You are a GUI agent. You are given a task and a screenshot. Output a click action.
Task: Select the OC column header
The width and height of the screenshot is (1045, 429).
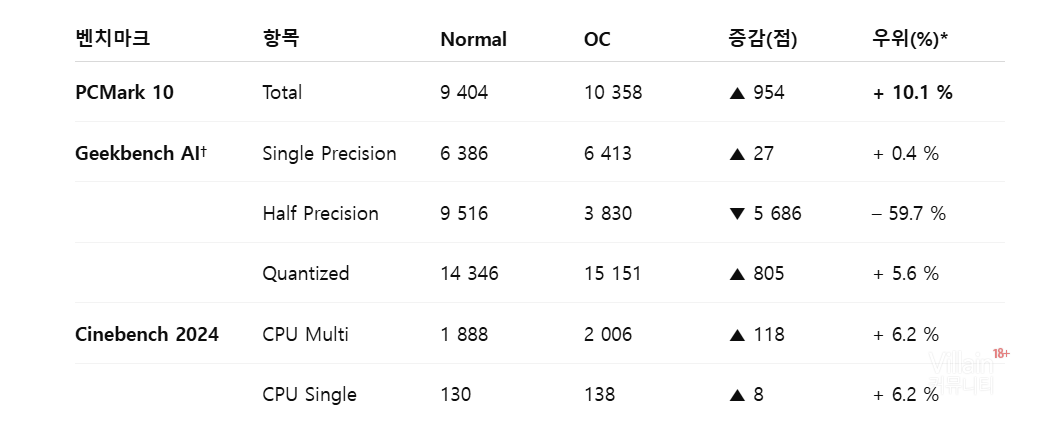pos(597,40)
